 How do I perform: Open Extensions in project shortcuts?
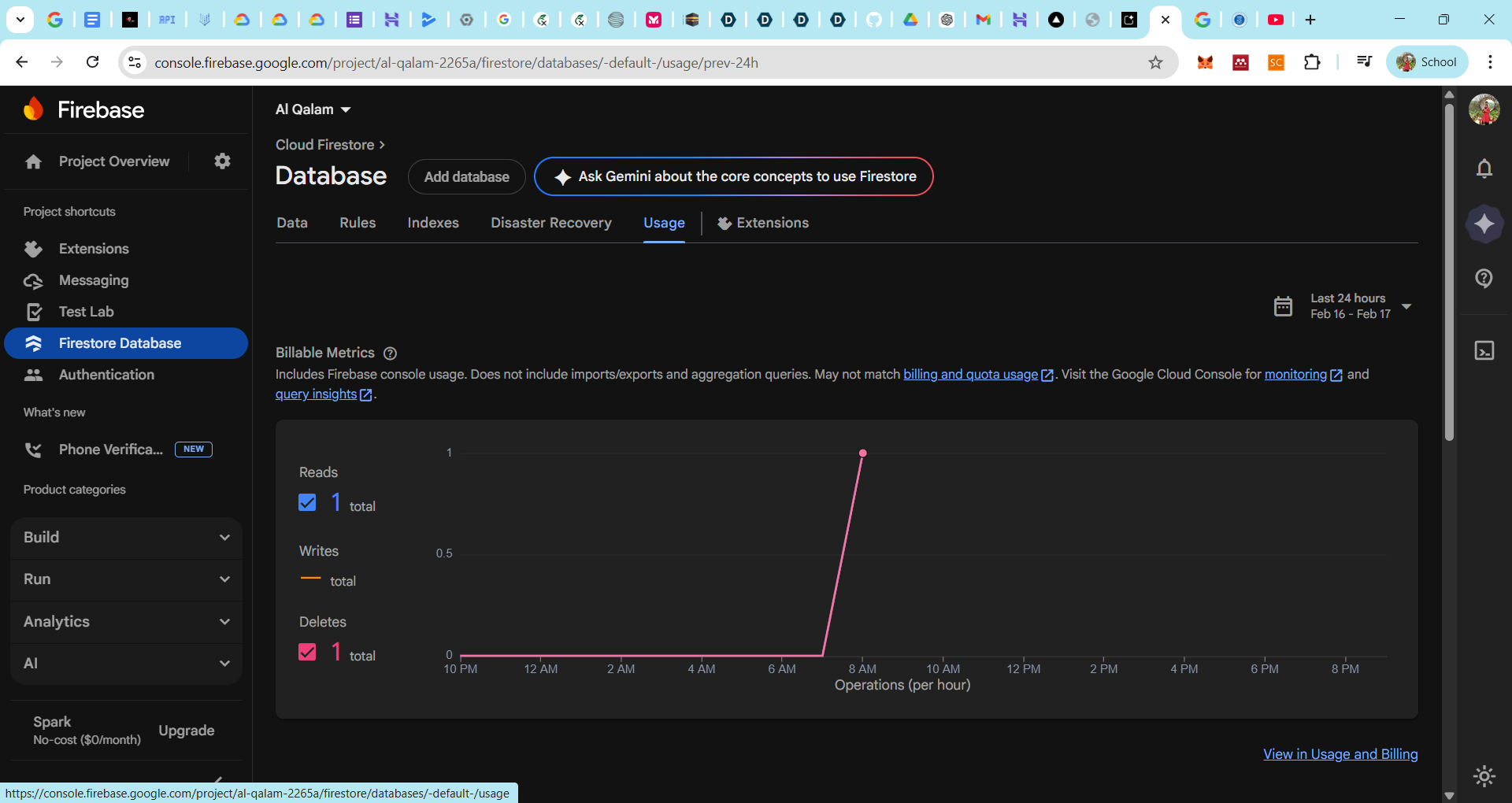[126, 249]
